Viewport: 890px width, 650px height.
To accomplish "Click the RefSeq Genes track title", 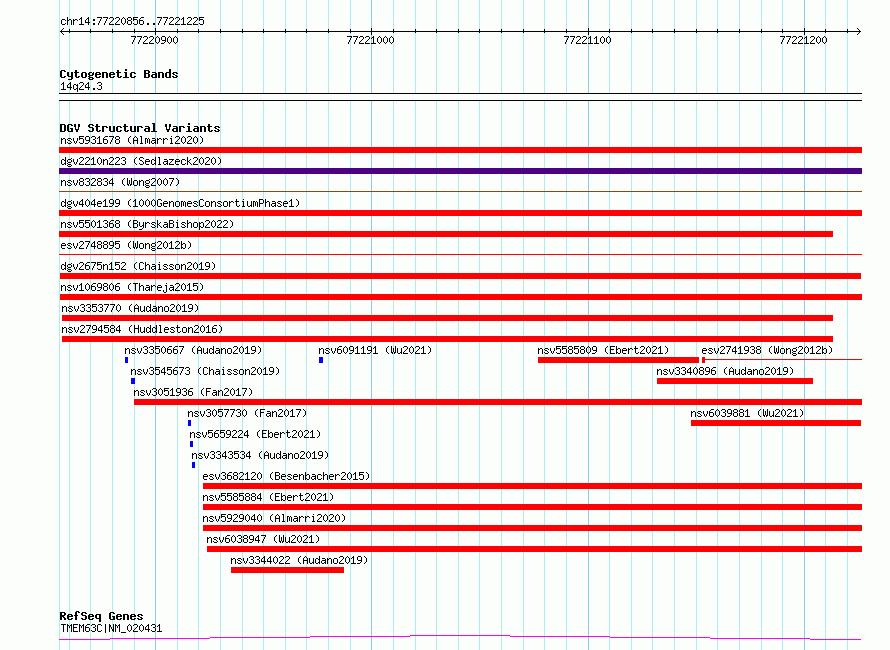I will 101,617.
